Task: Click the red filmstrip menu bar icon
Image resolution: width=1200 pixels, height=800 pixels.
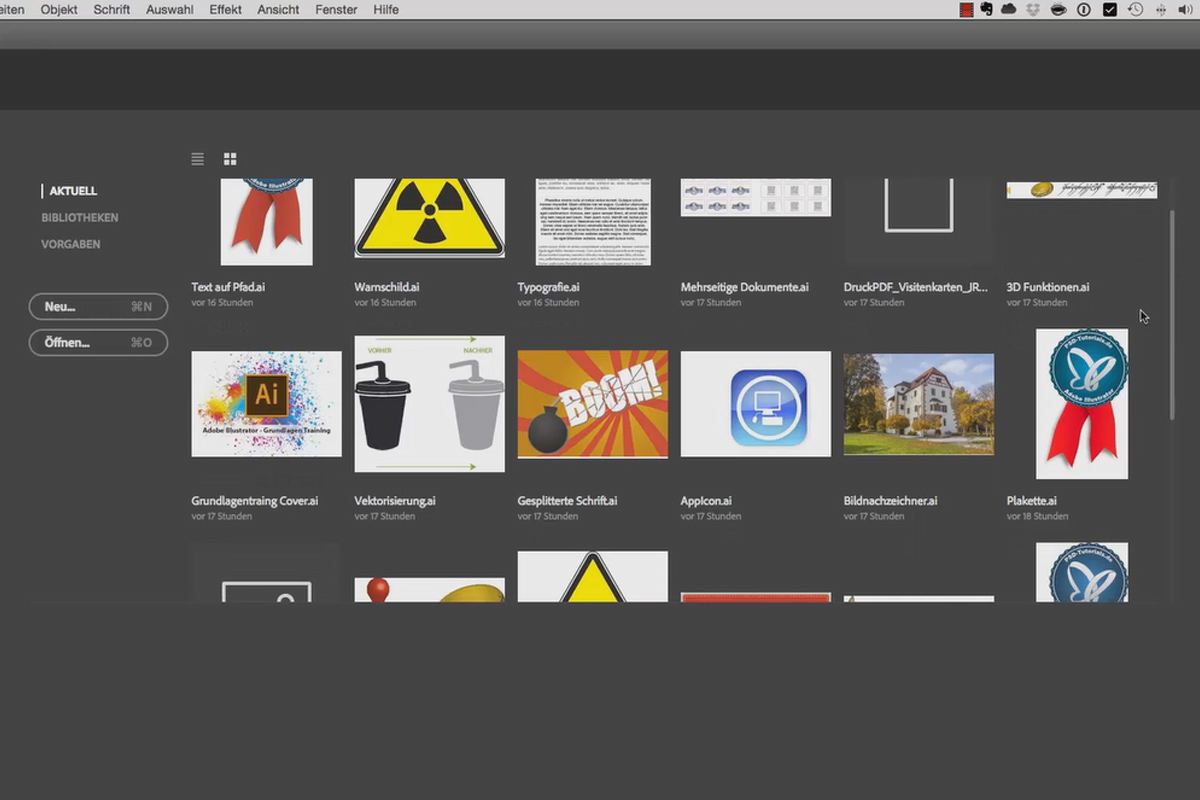Action: [966, 9]
